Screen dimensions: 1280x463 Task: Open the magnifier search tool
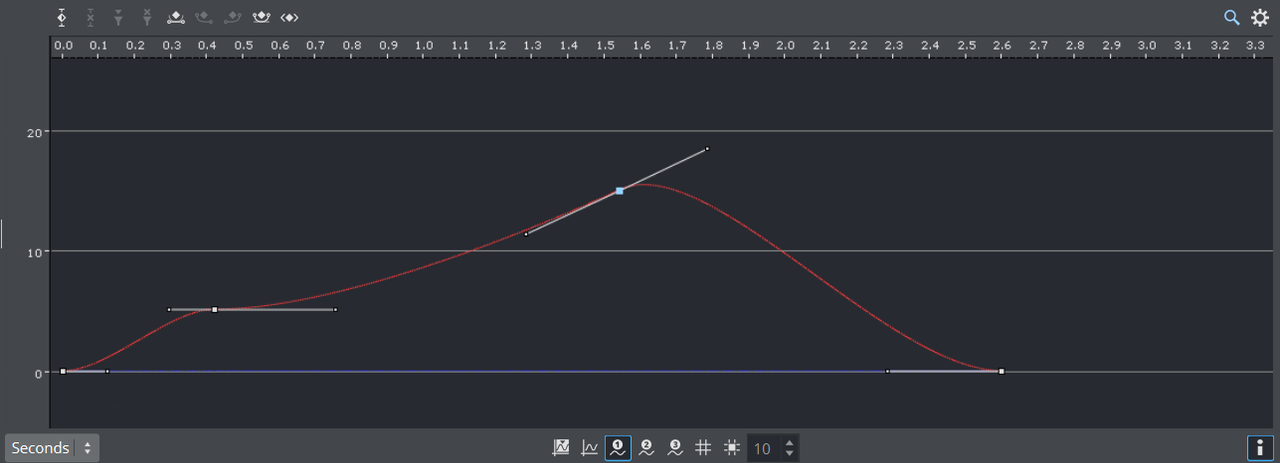1232,17
